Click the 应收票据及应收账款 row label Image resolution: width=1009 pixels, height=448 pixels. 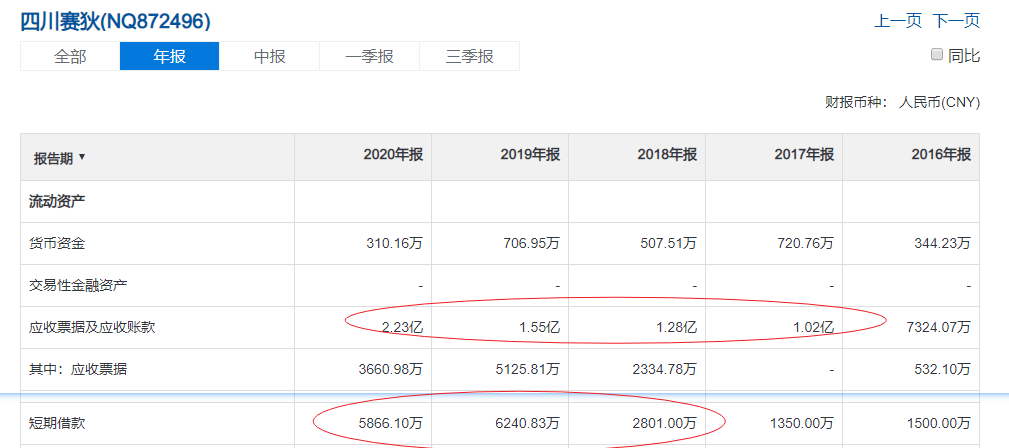(x=92, y=328)
